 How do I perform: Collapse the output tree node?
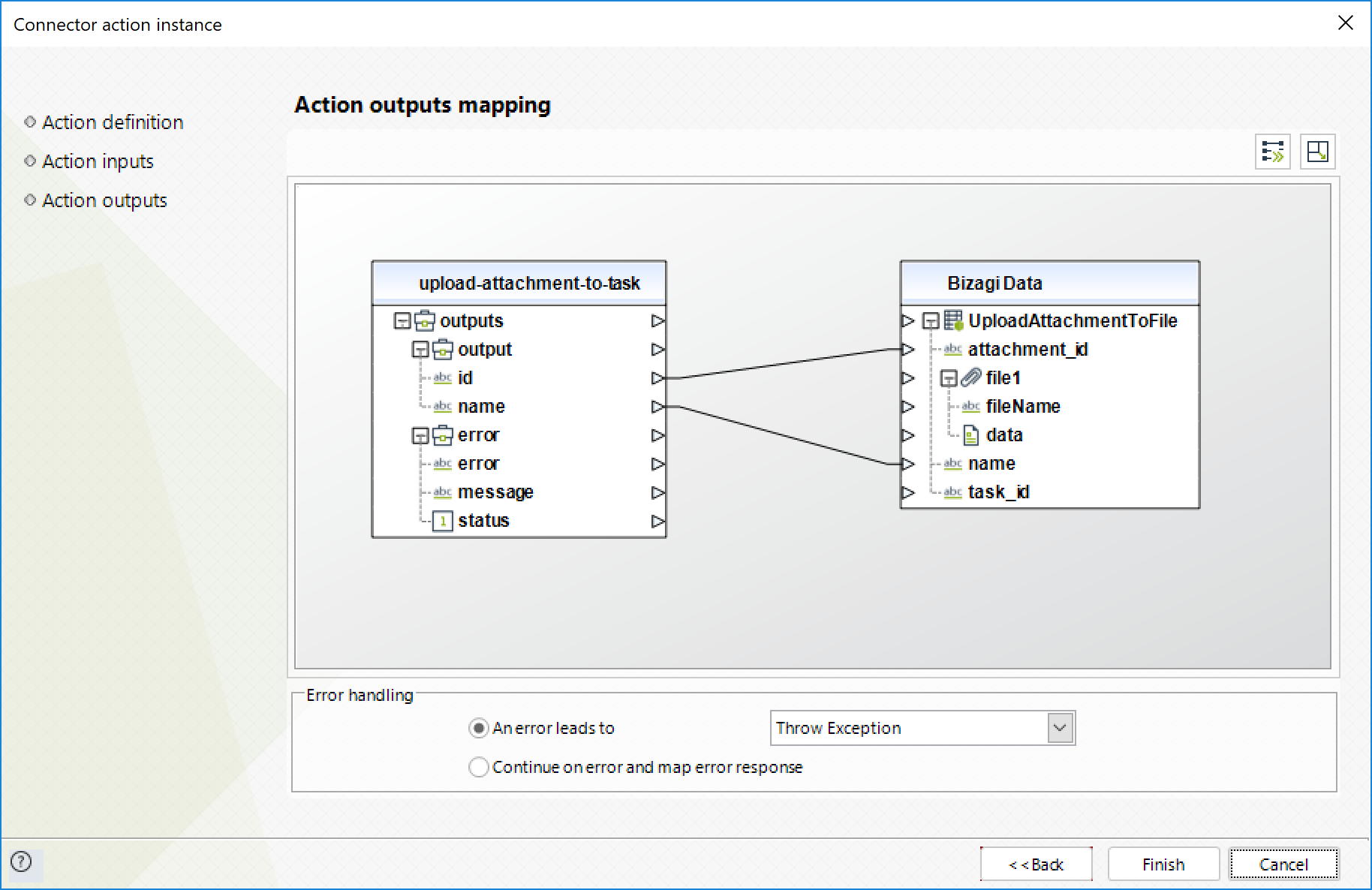[420, 350]
